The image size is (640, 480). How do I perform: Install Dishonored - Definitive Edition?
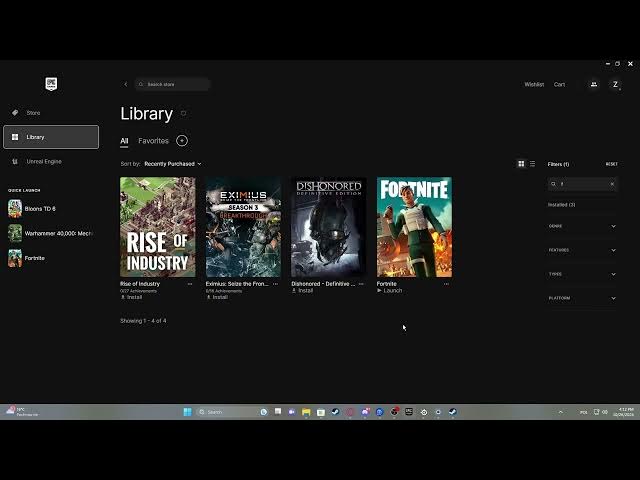pyautogui.click(x=302, y=291)
